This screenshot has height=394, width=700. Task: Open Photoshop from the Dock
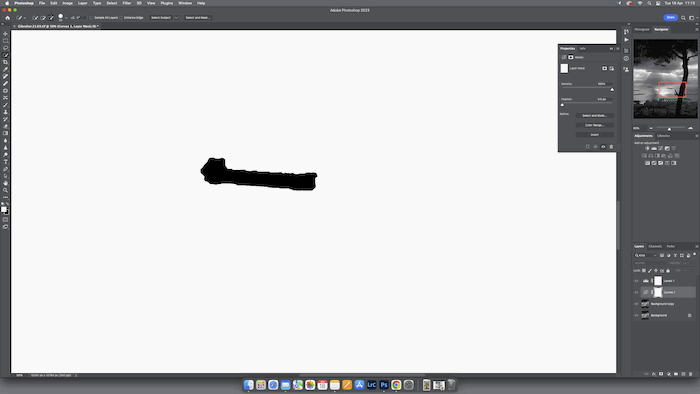point(384,385)
